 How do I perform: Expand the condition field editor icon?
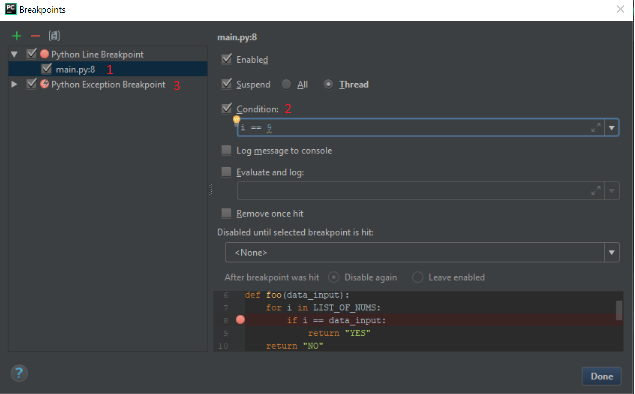(x=595, y=128)
